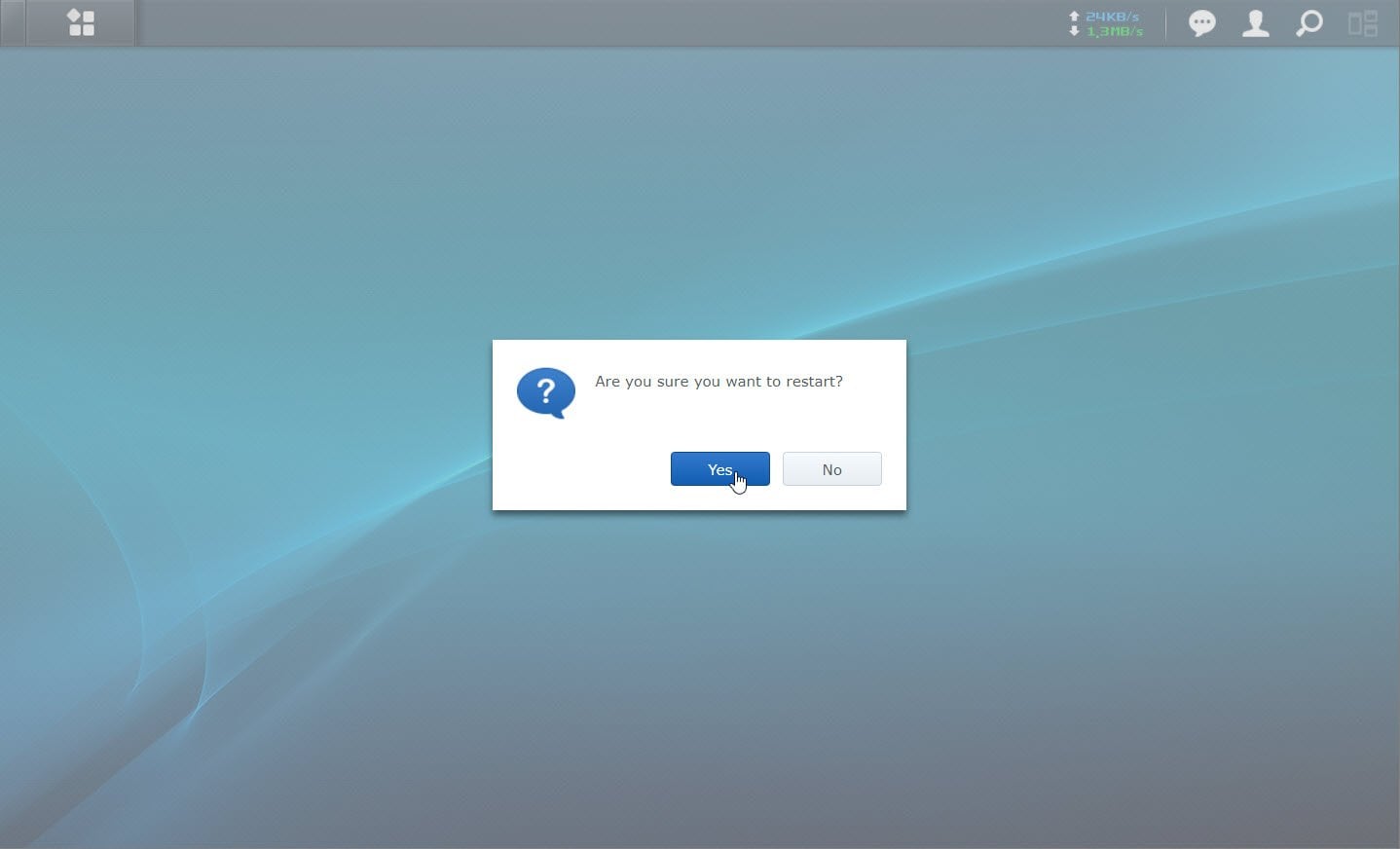Click empty desktop area above the restart dialog

point(699,195)
